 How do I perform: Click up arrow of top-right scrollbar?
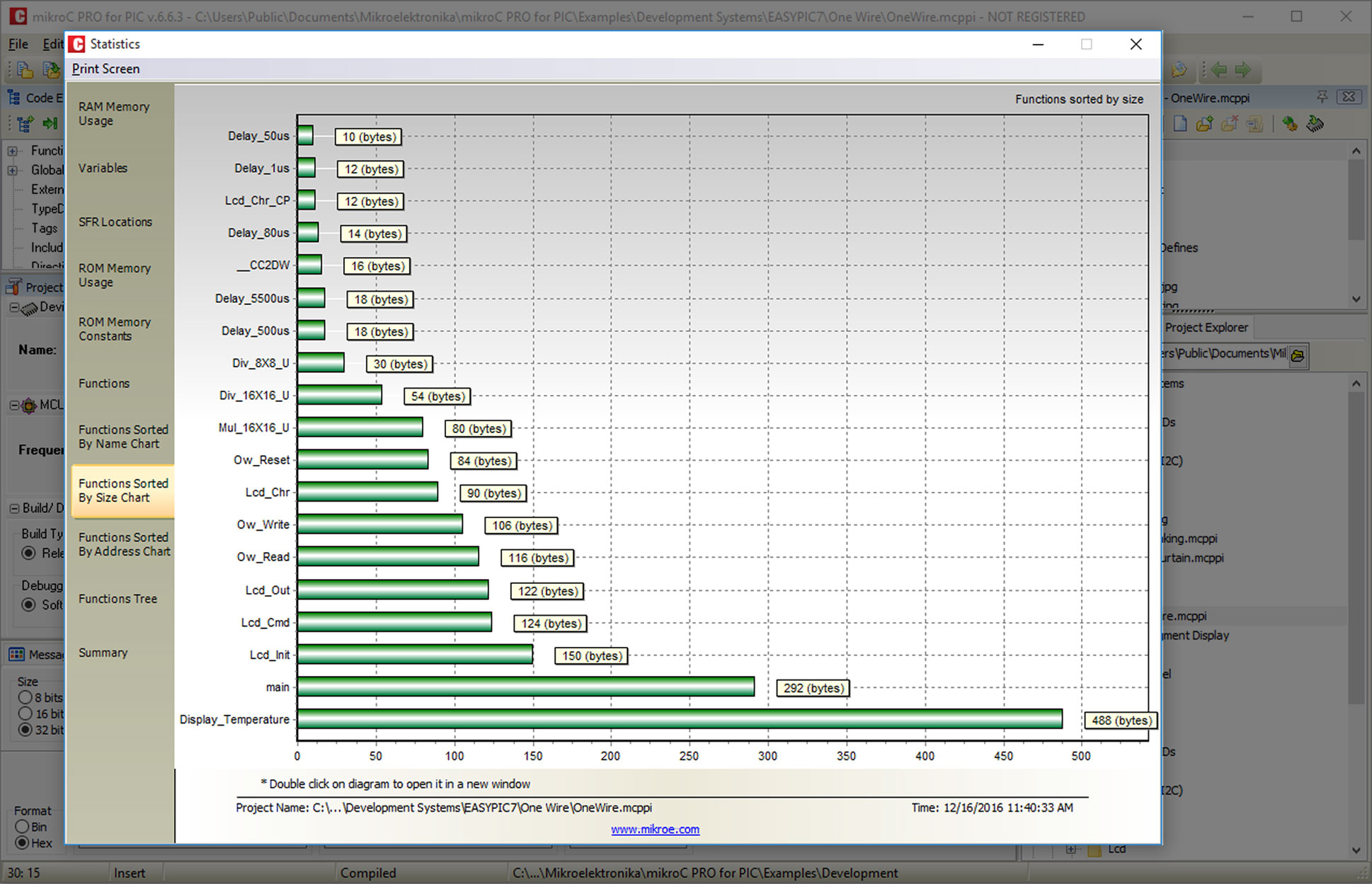coord(1356,151)
